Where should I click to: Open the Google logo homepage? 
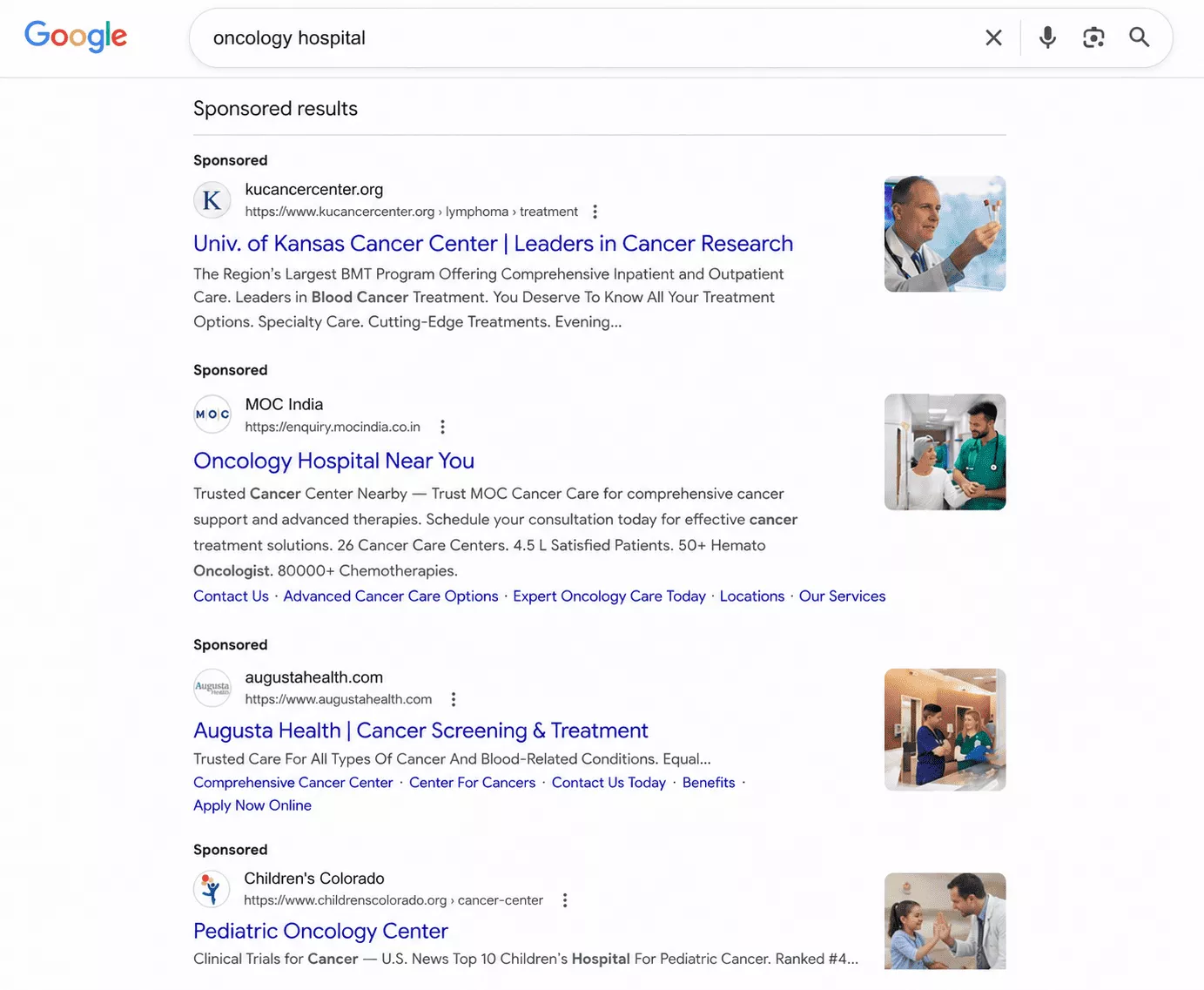76,36
